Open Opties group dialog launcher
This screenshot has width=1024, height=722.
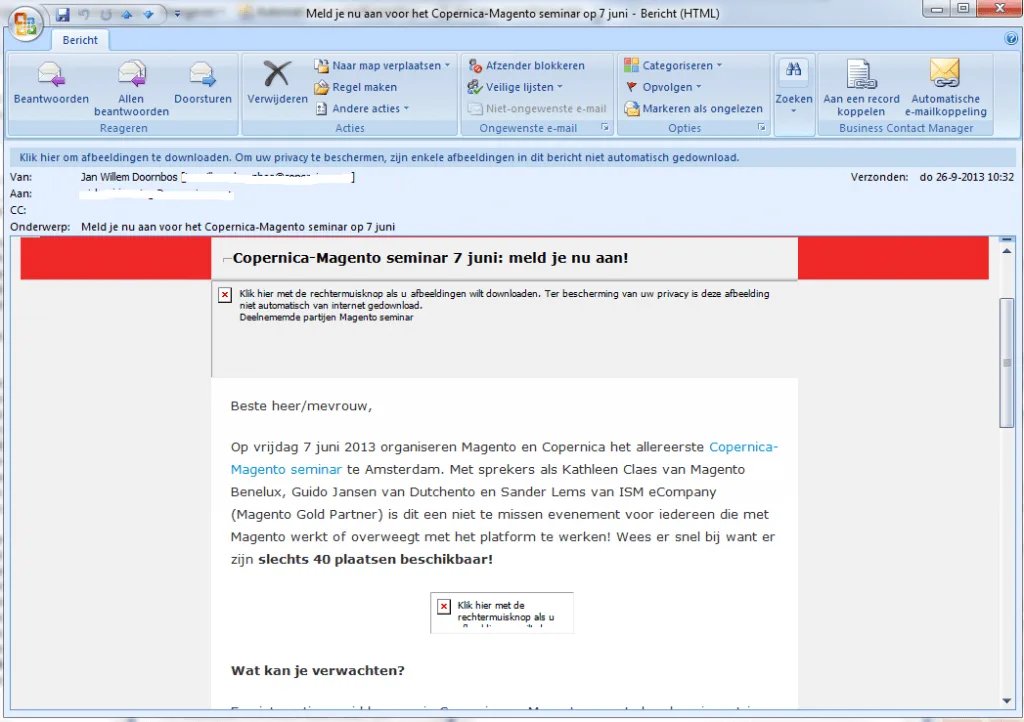pos(761,127)
